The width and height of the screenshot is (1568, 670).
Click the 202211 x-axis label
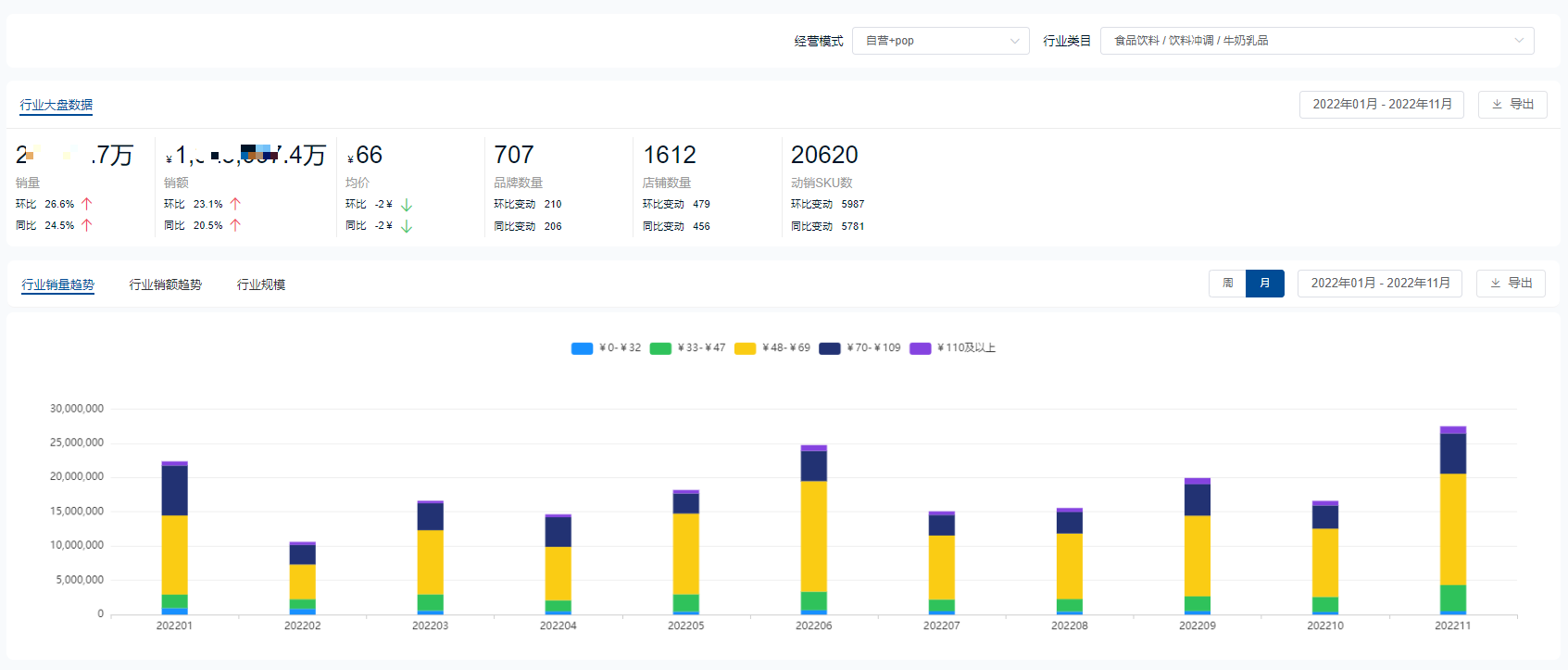point(1453,626)
